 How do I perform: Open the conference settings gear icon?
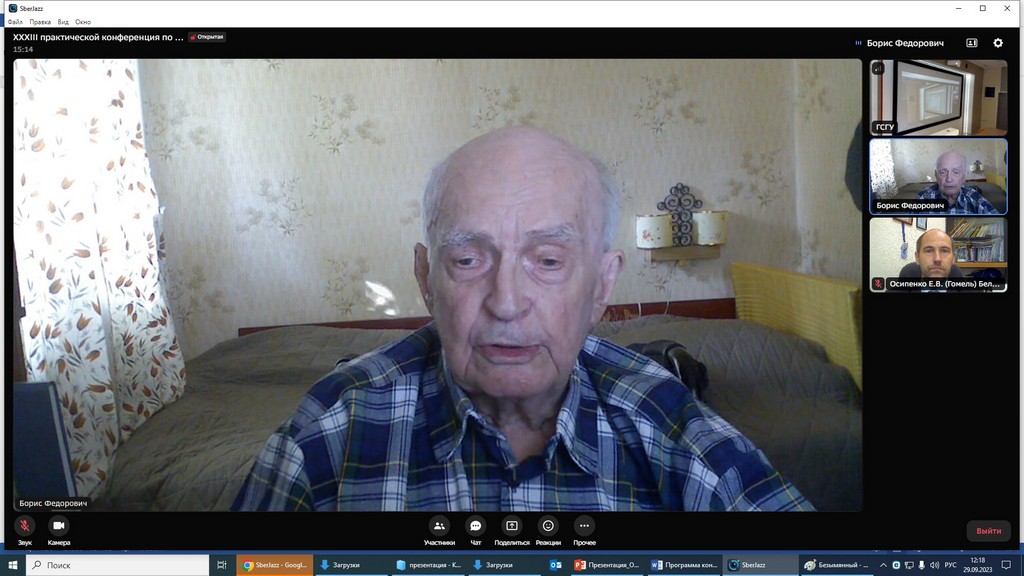(x=997, y=43)
